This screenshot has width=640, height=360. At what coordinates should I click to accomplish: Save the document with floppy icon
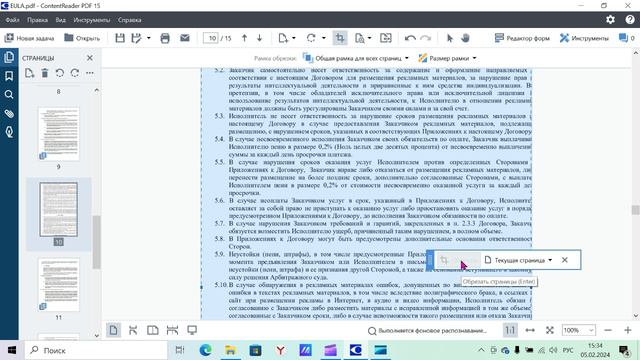point(120,38)
